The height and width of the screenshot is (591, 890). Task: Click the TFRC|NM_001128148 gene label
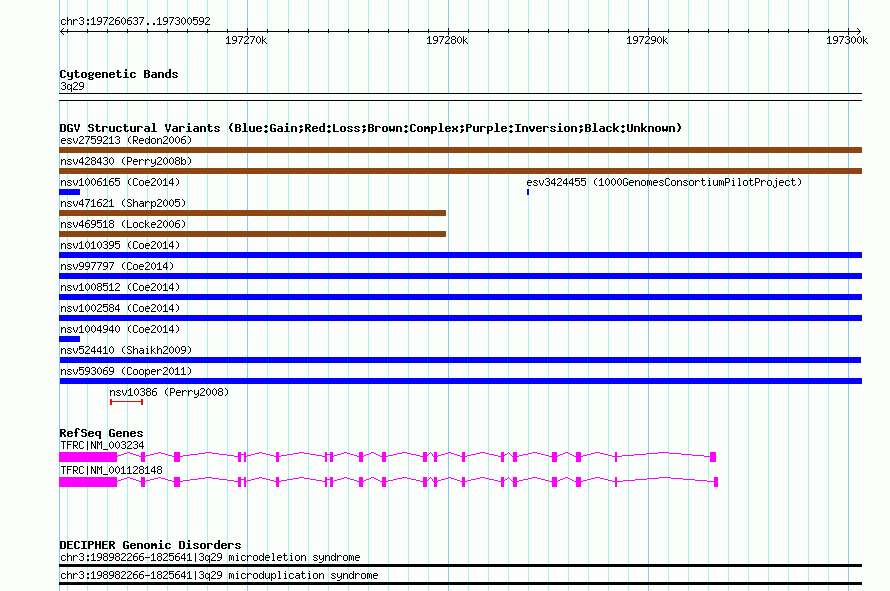point(111,471)
